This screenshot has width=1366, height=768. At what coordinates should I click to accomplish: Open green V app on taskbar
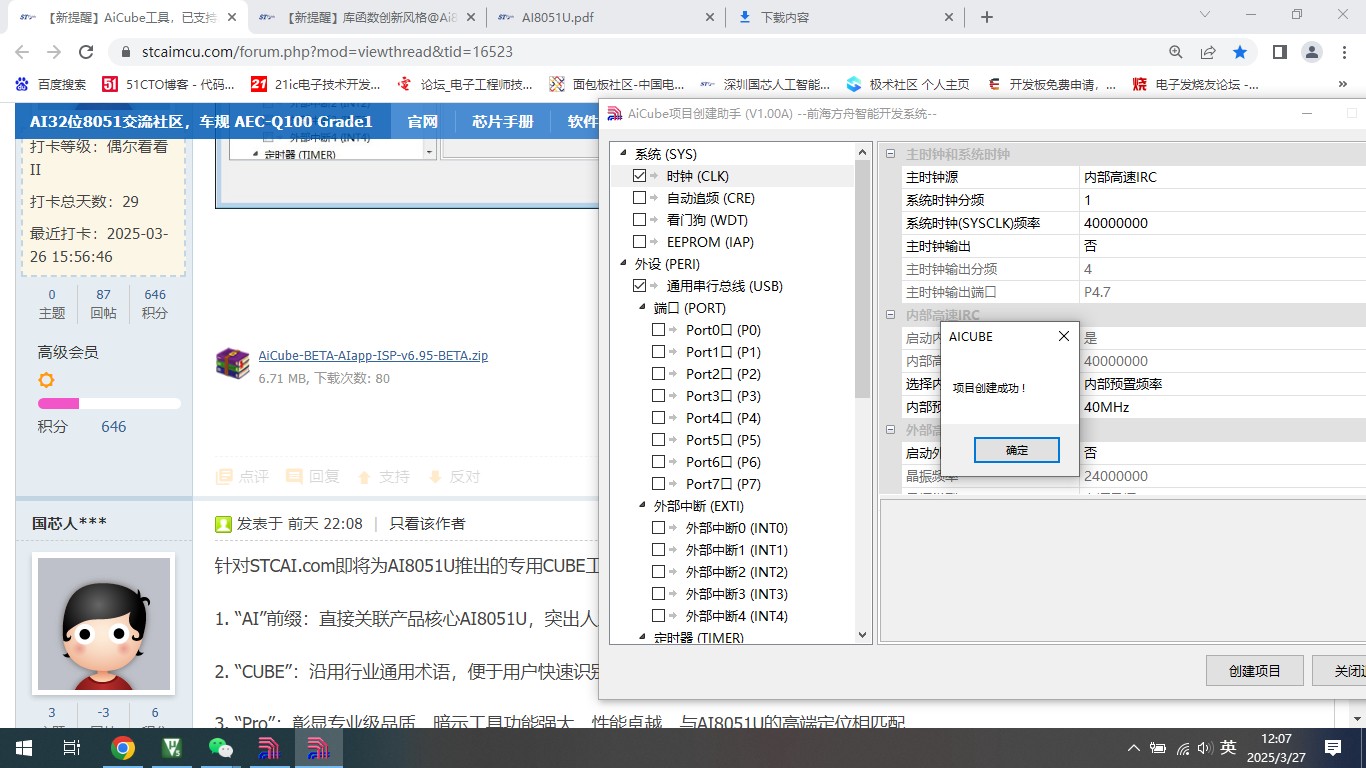pos(172,747)
